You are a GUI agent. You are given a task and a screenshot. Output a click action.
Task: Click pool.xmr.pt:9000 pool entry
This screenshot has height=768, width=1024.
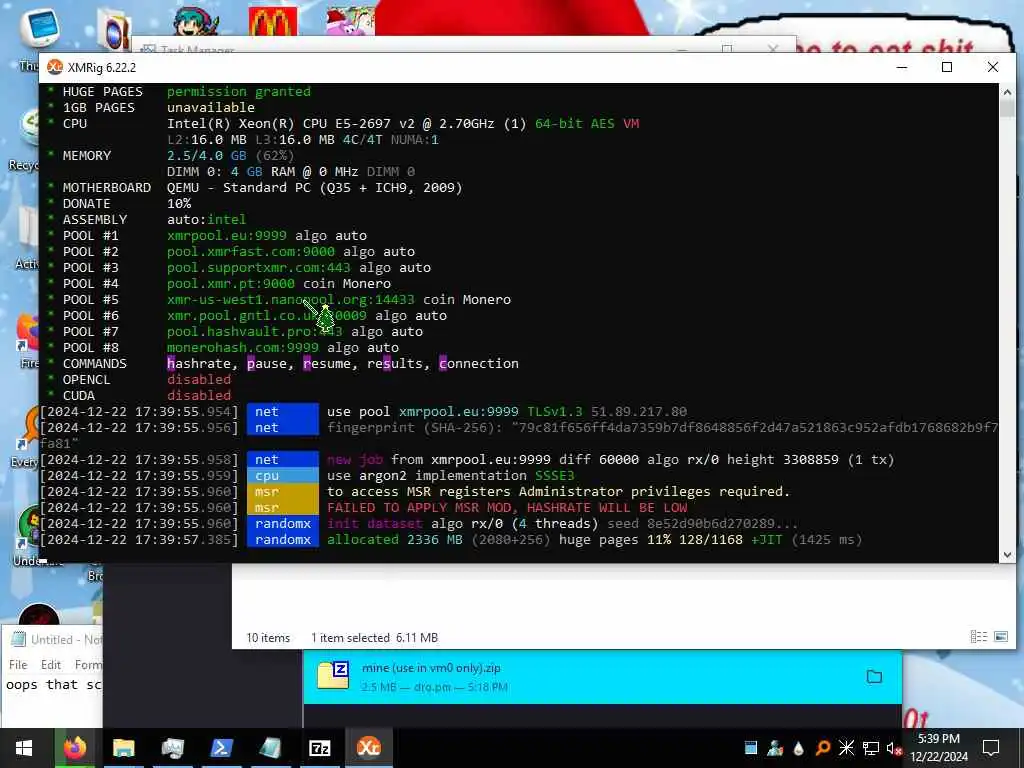tap(231, 283)
